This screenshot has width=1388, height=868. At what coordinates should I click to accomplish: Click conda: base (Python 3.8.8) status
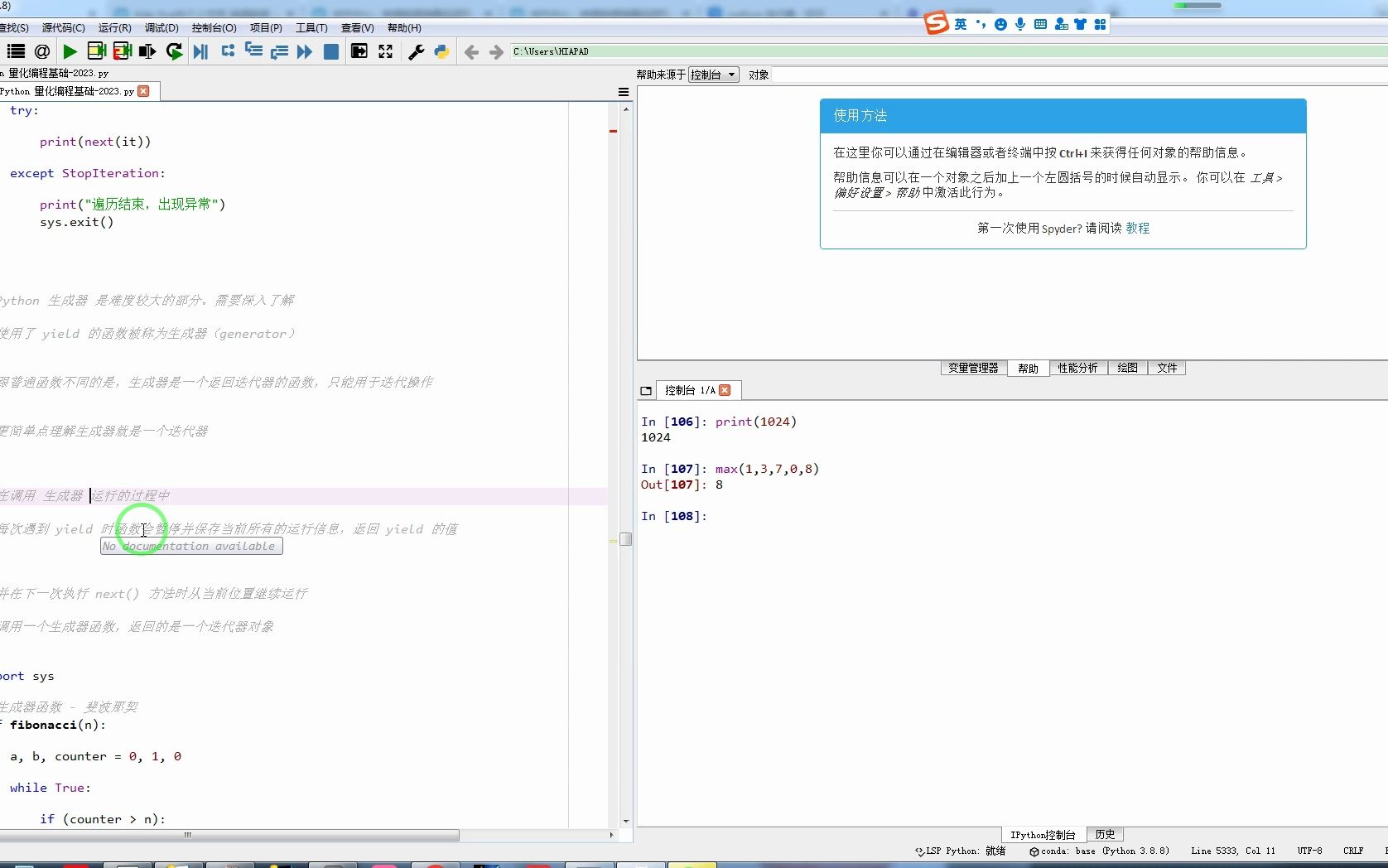pyautogui.click(x=1100, y=851)
